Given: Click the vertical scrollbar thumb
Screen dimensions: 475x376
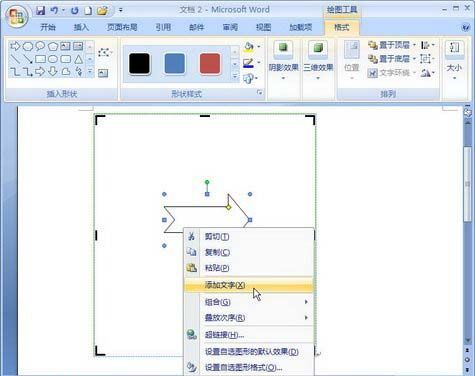Looking at the screenshot, I should point(468,184).
